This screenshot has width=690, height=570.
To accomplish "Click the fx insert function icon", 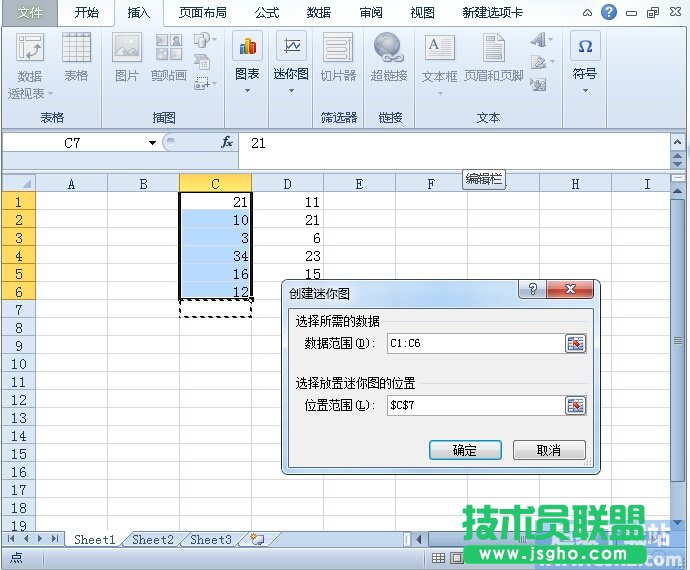I will [x=227, y=143].
